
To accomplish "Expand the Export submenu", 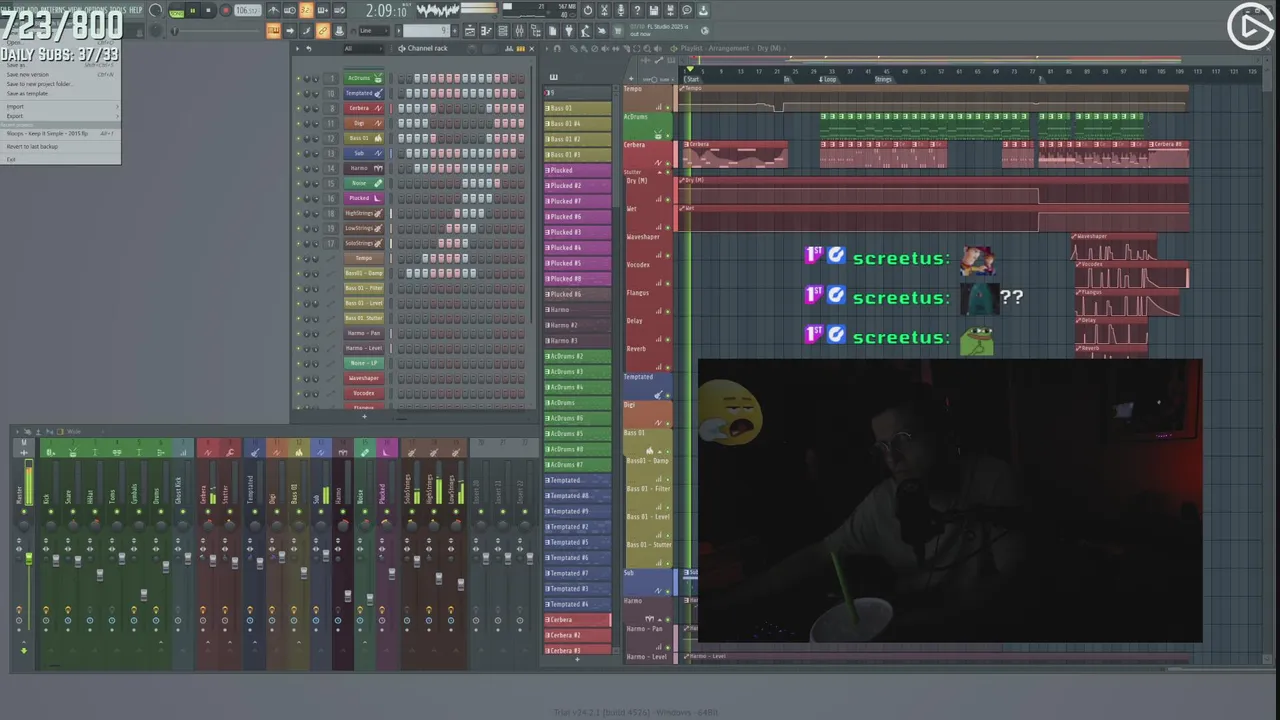I will pos(60,116).
